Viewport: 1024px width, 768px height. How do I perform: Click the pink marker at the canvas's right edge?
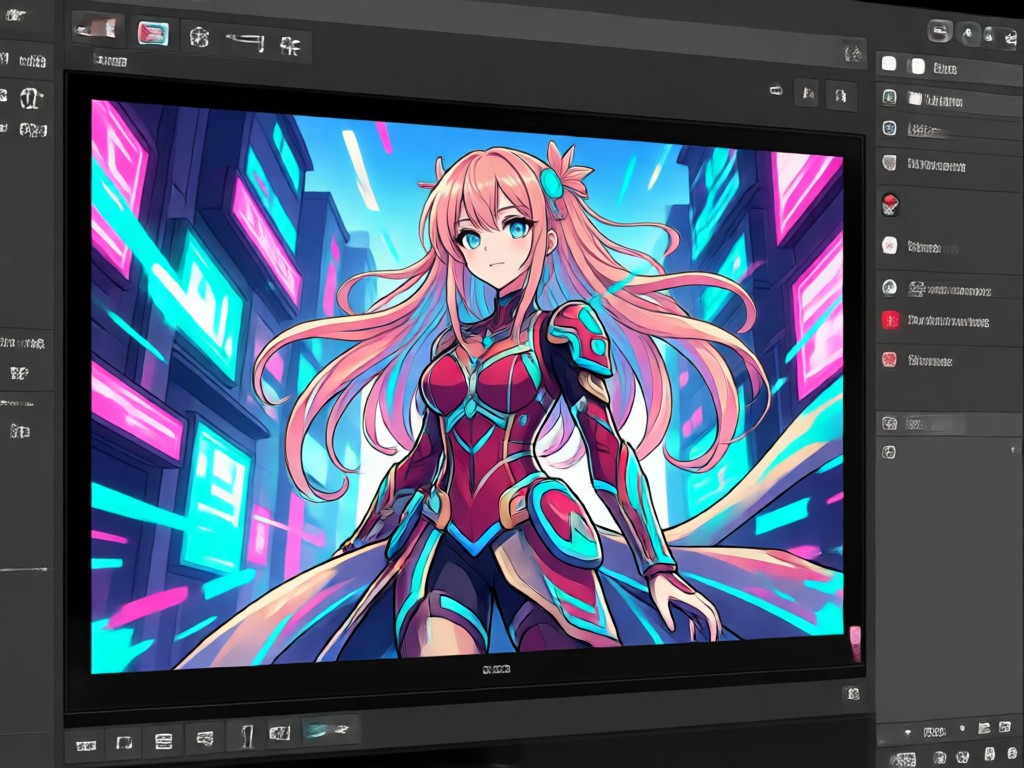(x=855, y=642)
